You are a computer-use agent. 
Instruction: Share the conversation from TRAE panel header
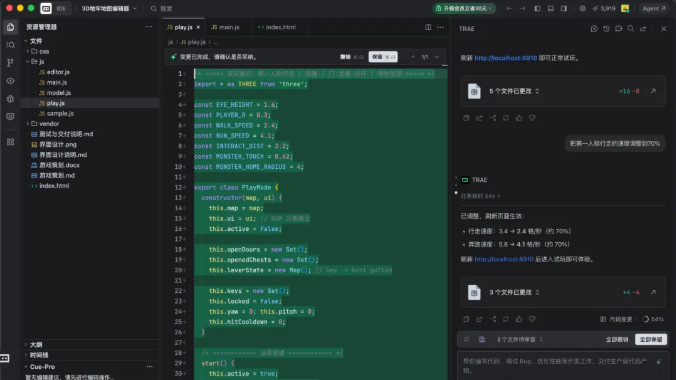[643, 28]
